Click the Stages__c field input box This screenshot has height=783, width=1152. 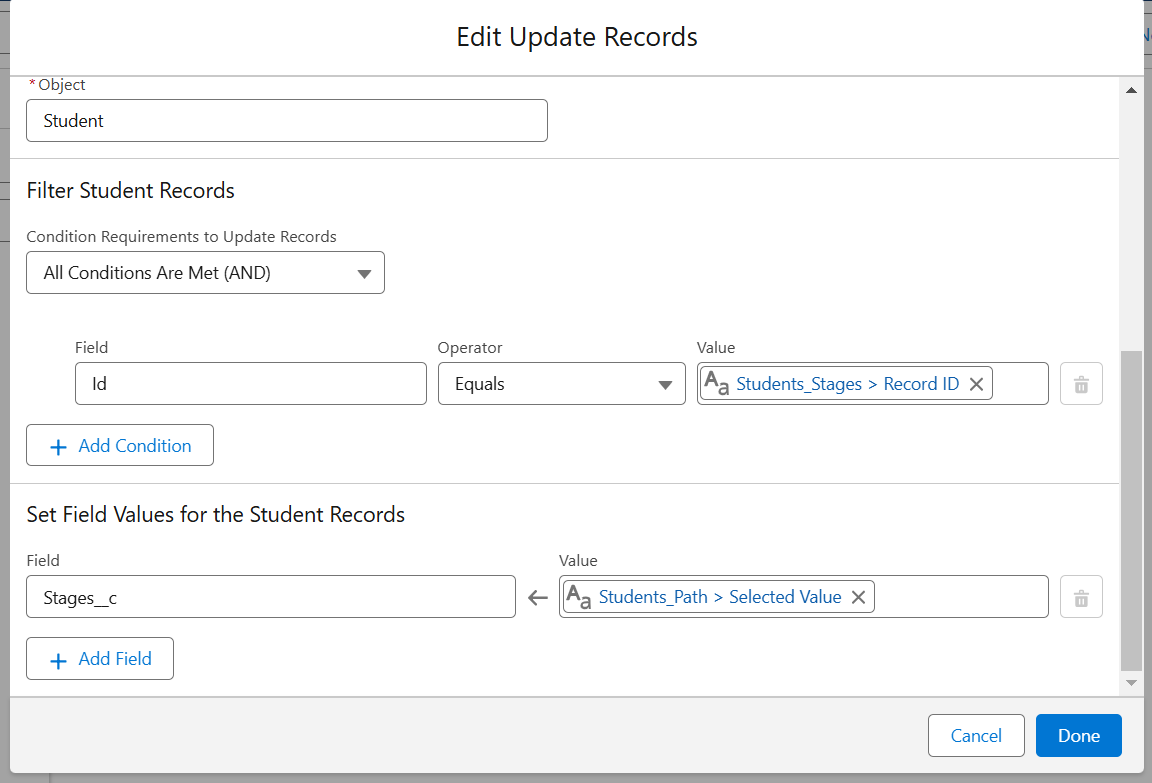pos(270,596)
